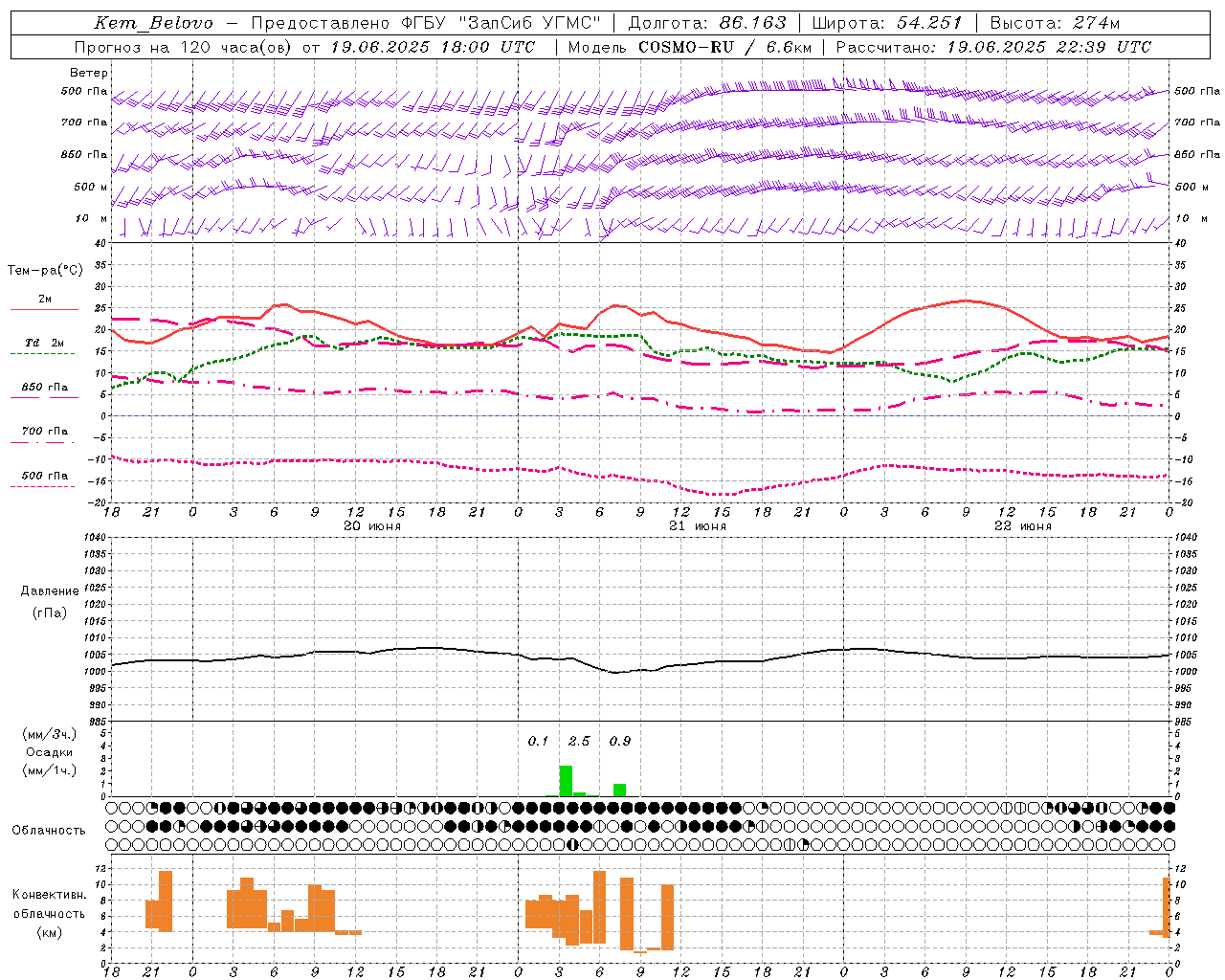The image size is (1225, 980).
Task: Click the tallest green precipitation bar
Action: point(566,781)
